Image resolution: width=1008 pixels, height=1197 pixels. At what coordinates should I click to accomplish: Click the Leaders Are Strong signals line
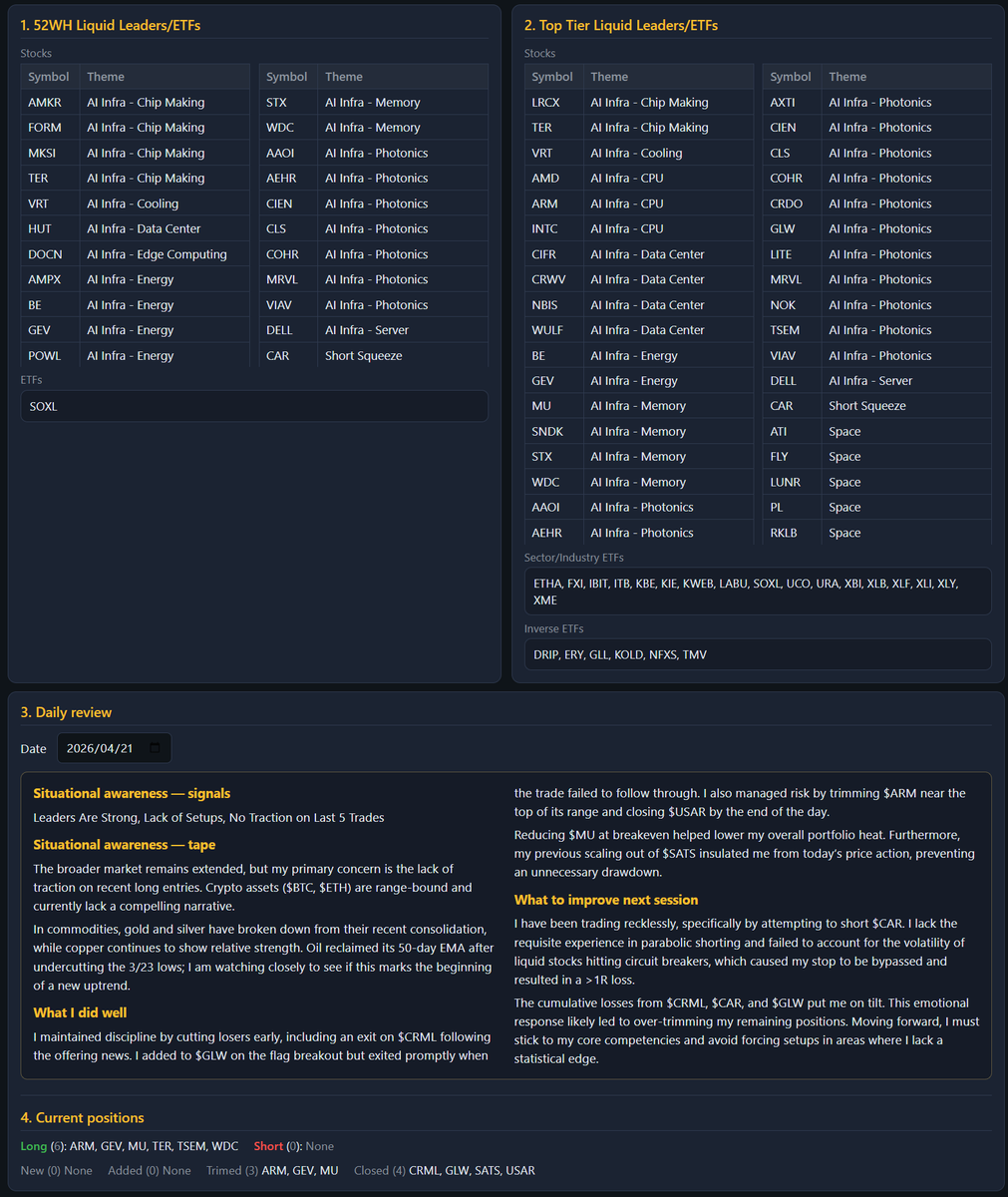[x=208, y=818]
